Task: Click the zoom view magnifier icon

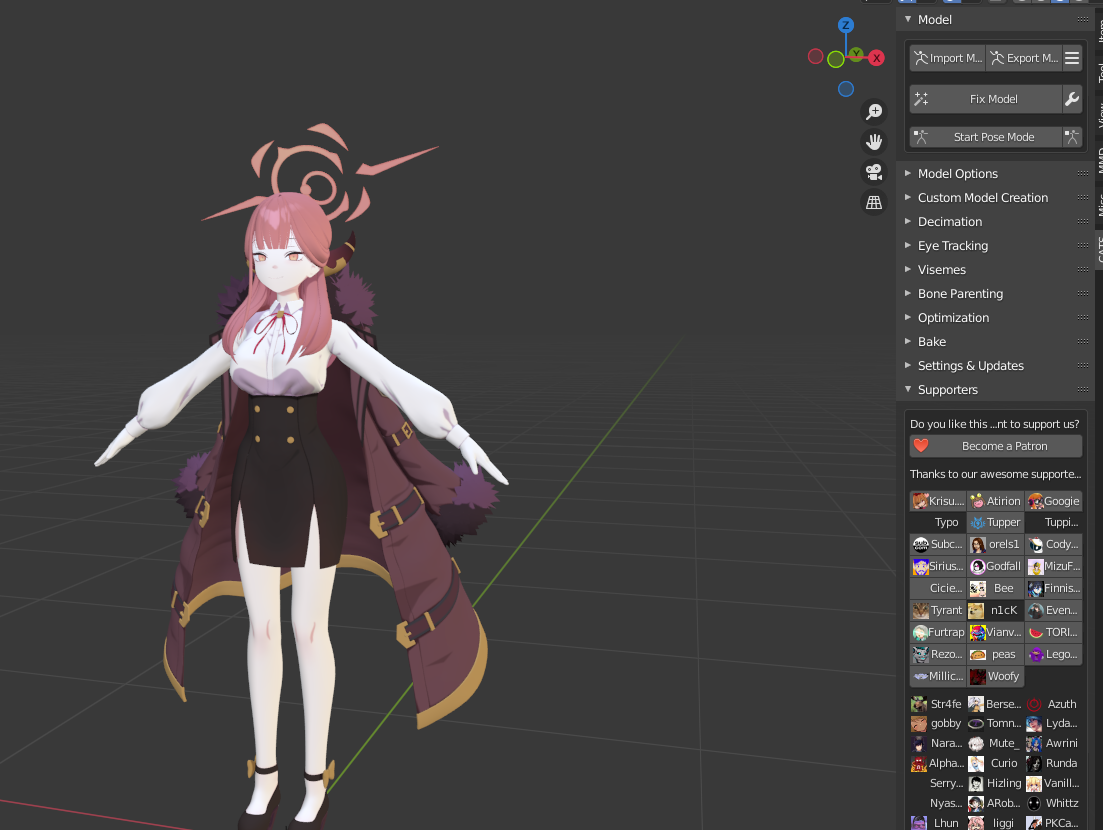Action: (874, 112)
